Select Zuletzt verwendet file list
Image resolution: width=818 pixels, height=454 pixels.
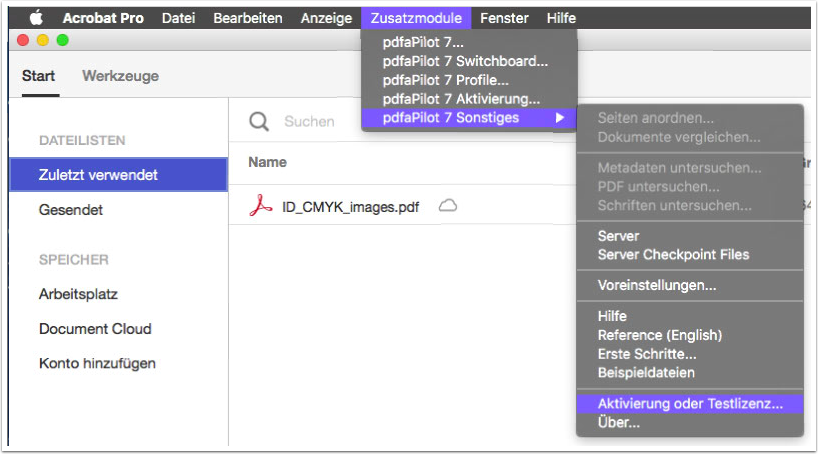tap(118, 175)
